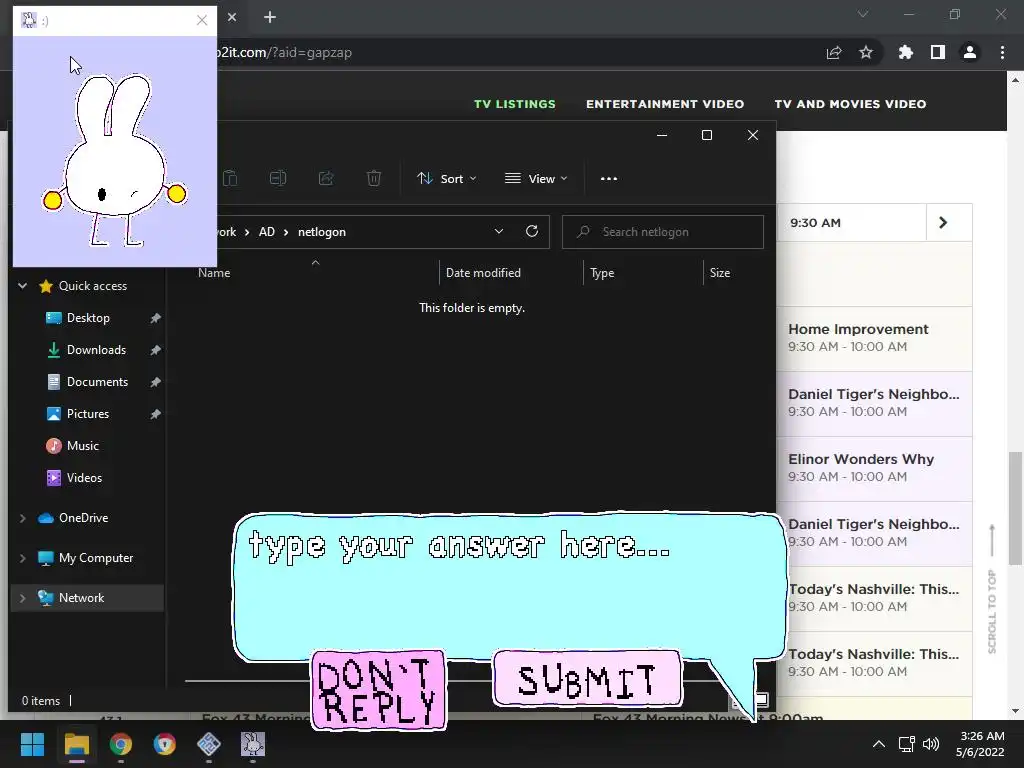Viewport: 1024px width, 768px height.
Task: Click the Rename icon in Explorer toolbar
Action: (278, 178)
